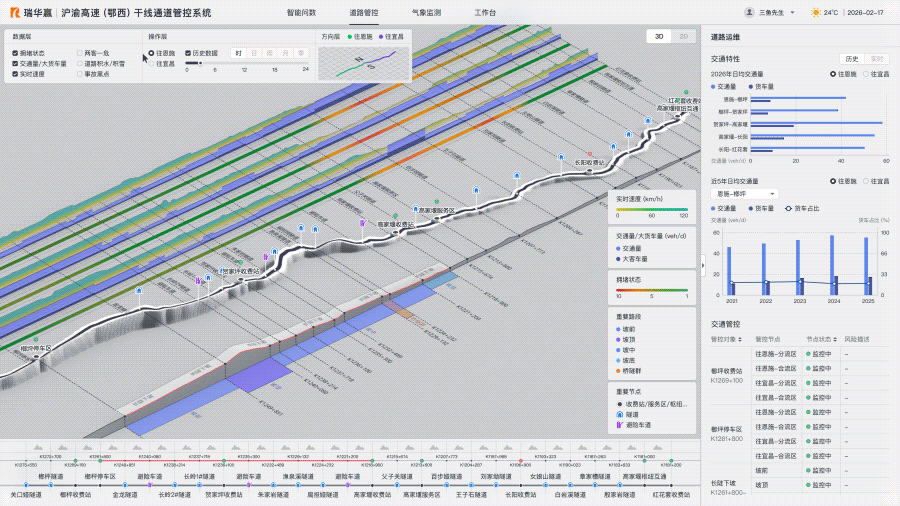Select the 日 time granularity button
Image resolution: width=900 pixels, height=506 pixels.
point(254,53)
